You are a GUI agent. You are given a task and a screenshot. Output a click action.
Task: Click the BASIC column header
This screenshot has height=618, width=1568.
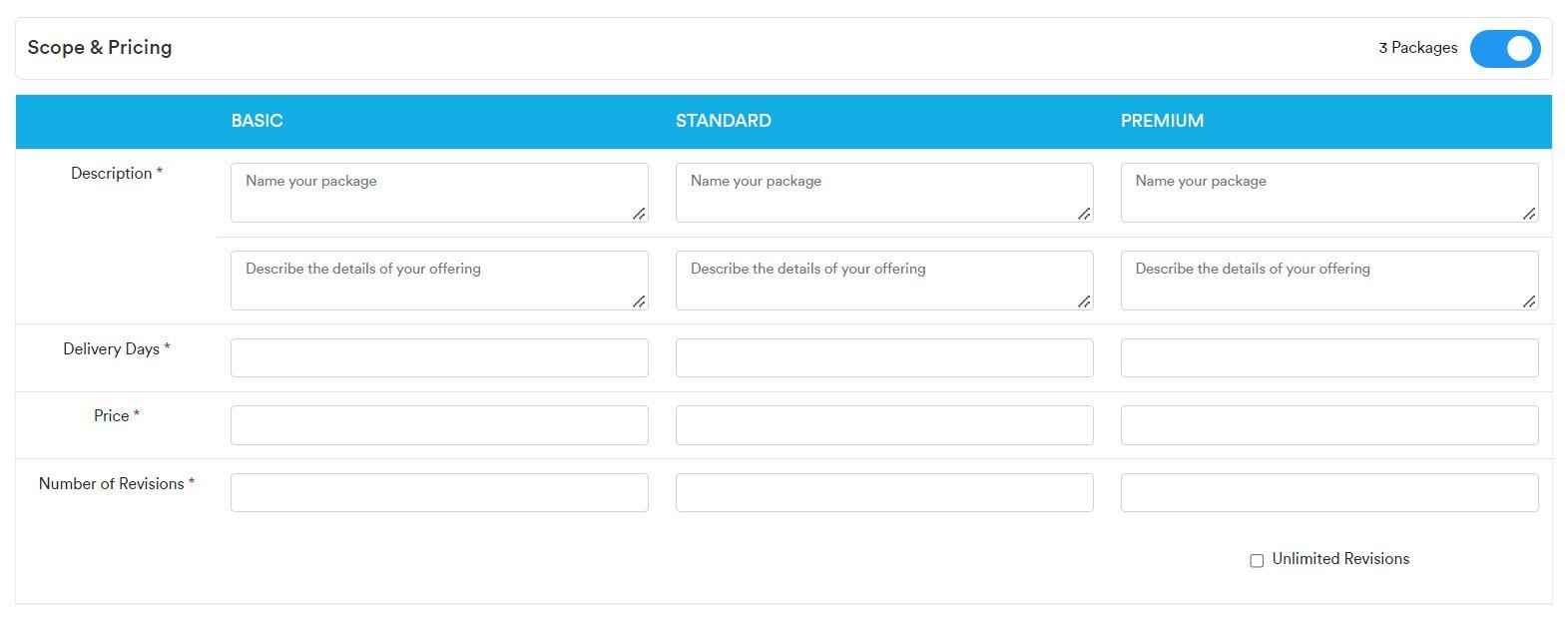tap(257, 121)
